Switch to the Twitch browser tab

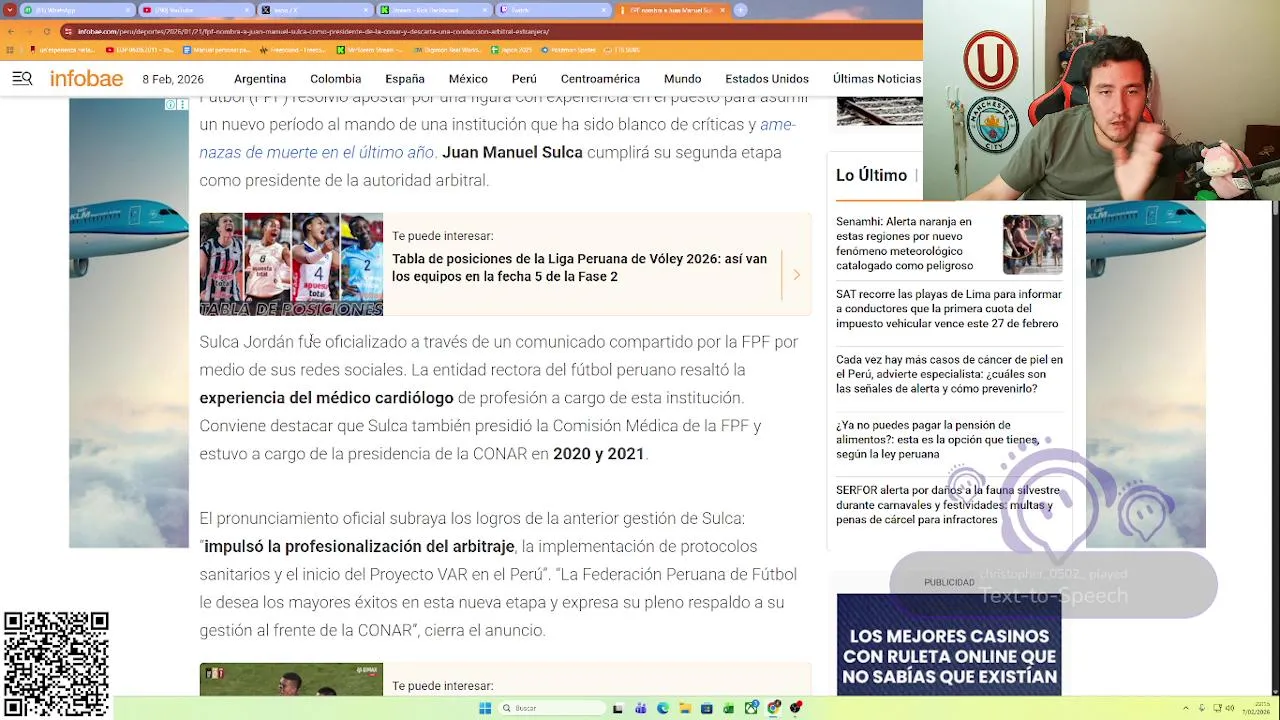coord(553,10)
